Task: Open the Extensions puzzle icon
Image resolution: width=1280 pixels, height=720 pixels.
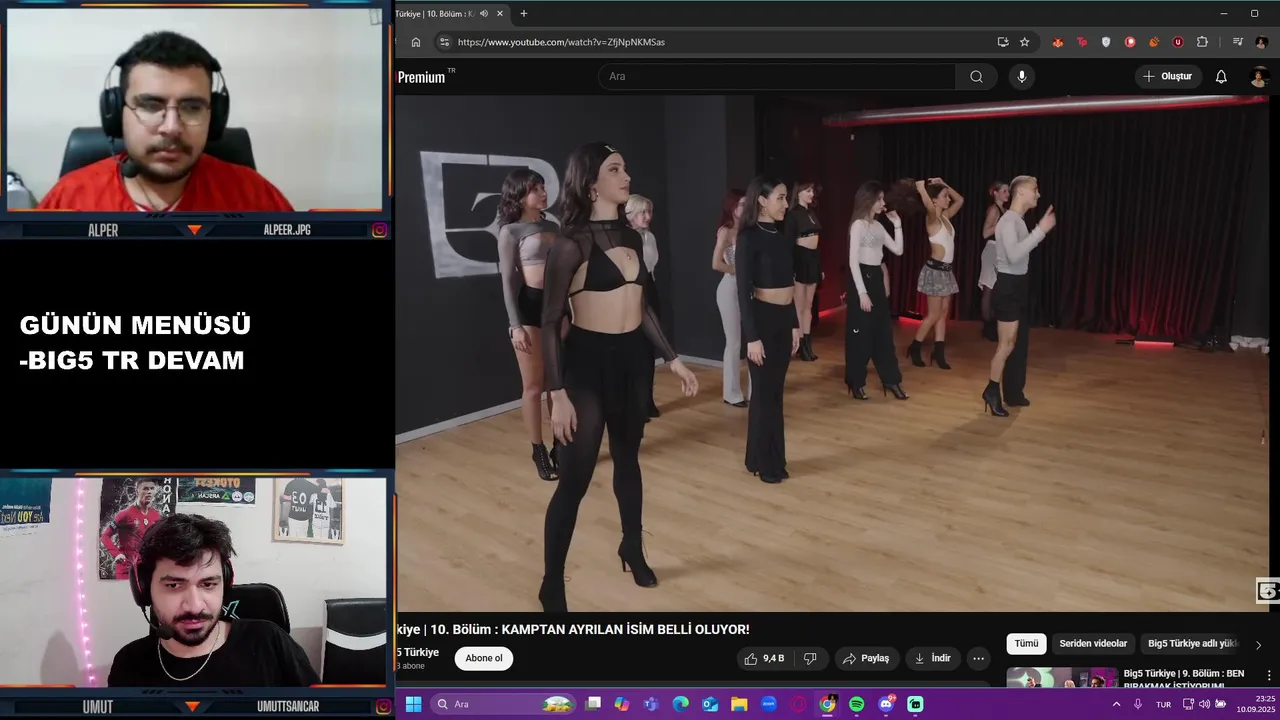Action: (x=1202, y=42)
